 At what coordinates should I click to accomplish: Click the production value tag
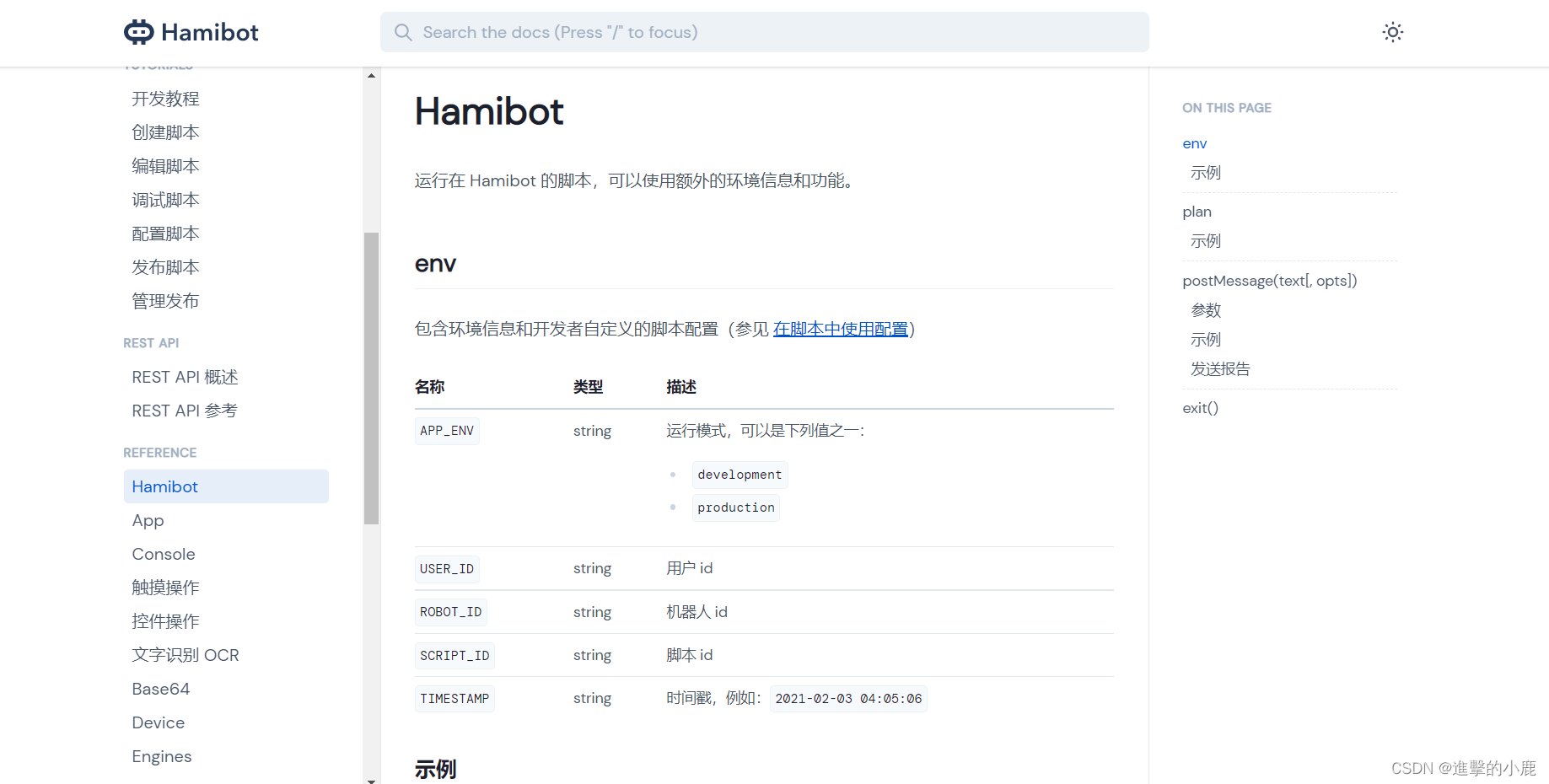735,507
